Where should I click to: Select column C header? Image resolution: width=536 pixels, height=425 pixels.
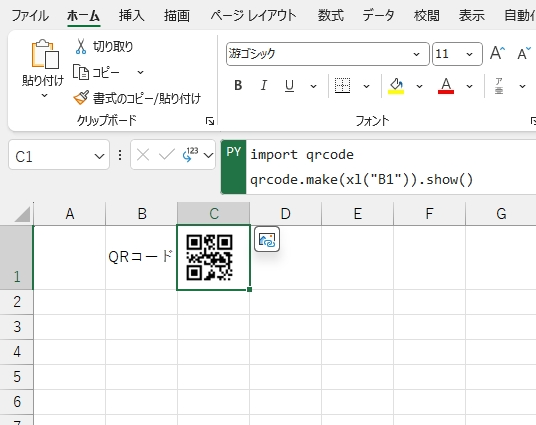pyautogui.click(x=214, y=214)
